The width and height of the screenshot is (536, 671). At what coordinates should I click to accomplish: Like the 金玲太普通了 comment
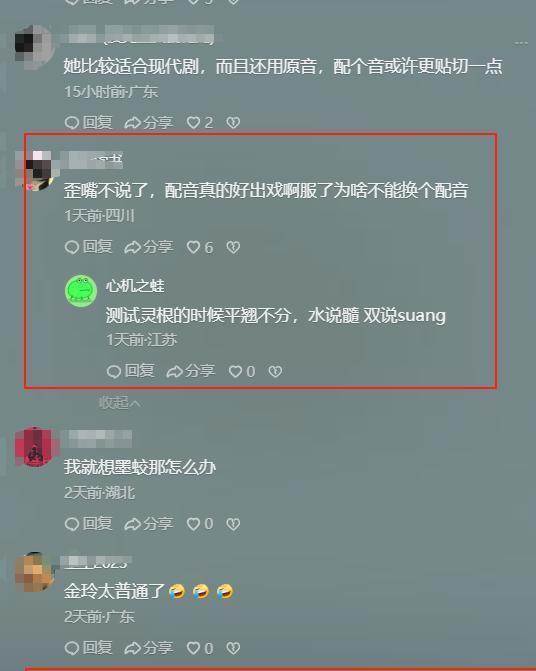pyautogui.click(x=200, y=648)
